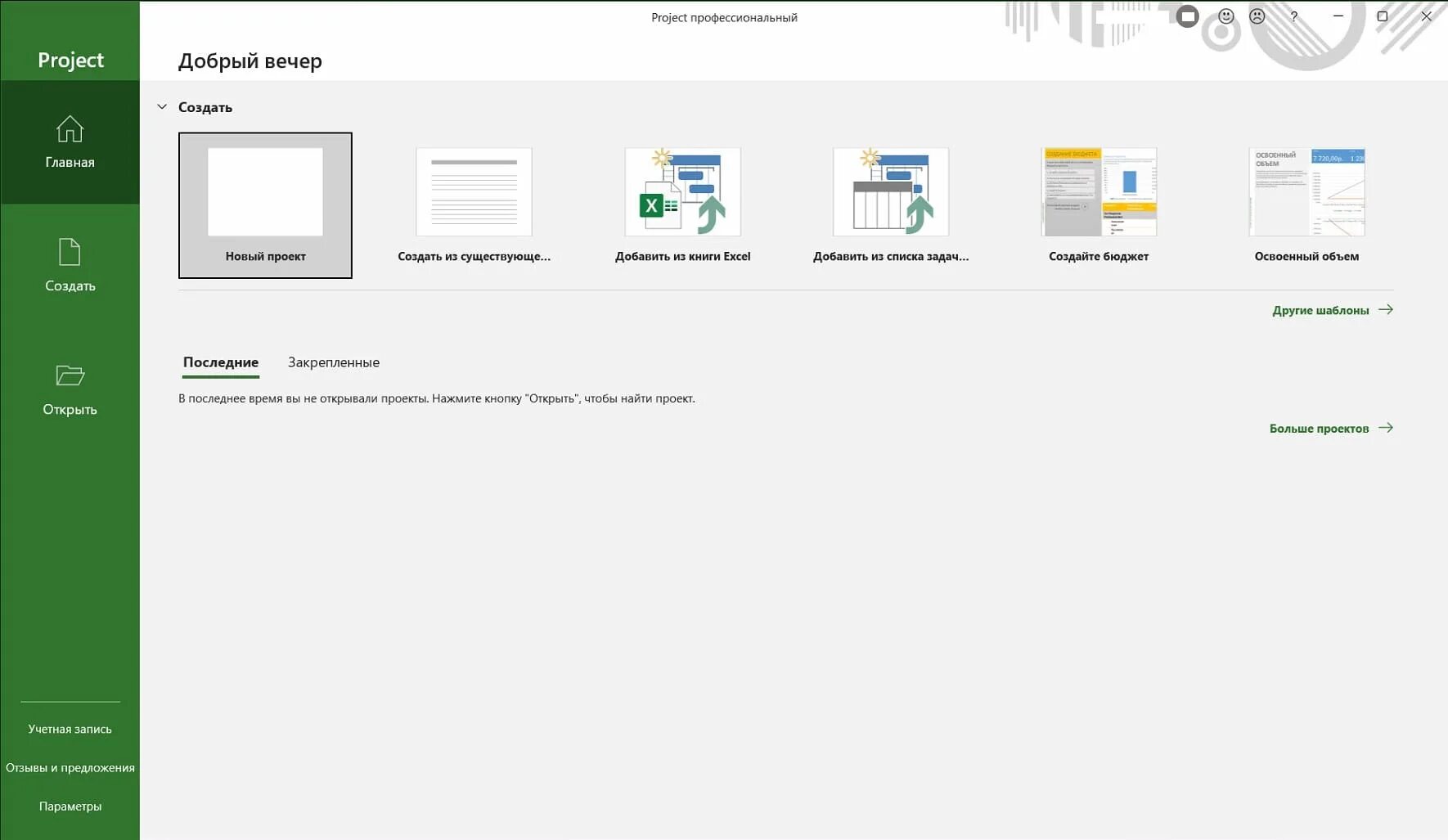Image resolution: width=1448 pixels, height=840 pixels.
Task: Choose Создать из существующего template
Action: [474, 205]
